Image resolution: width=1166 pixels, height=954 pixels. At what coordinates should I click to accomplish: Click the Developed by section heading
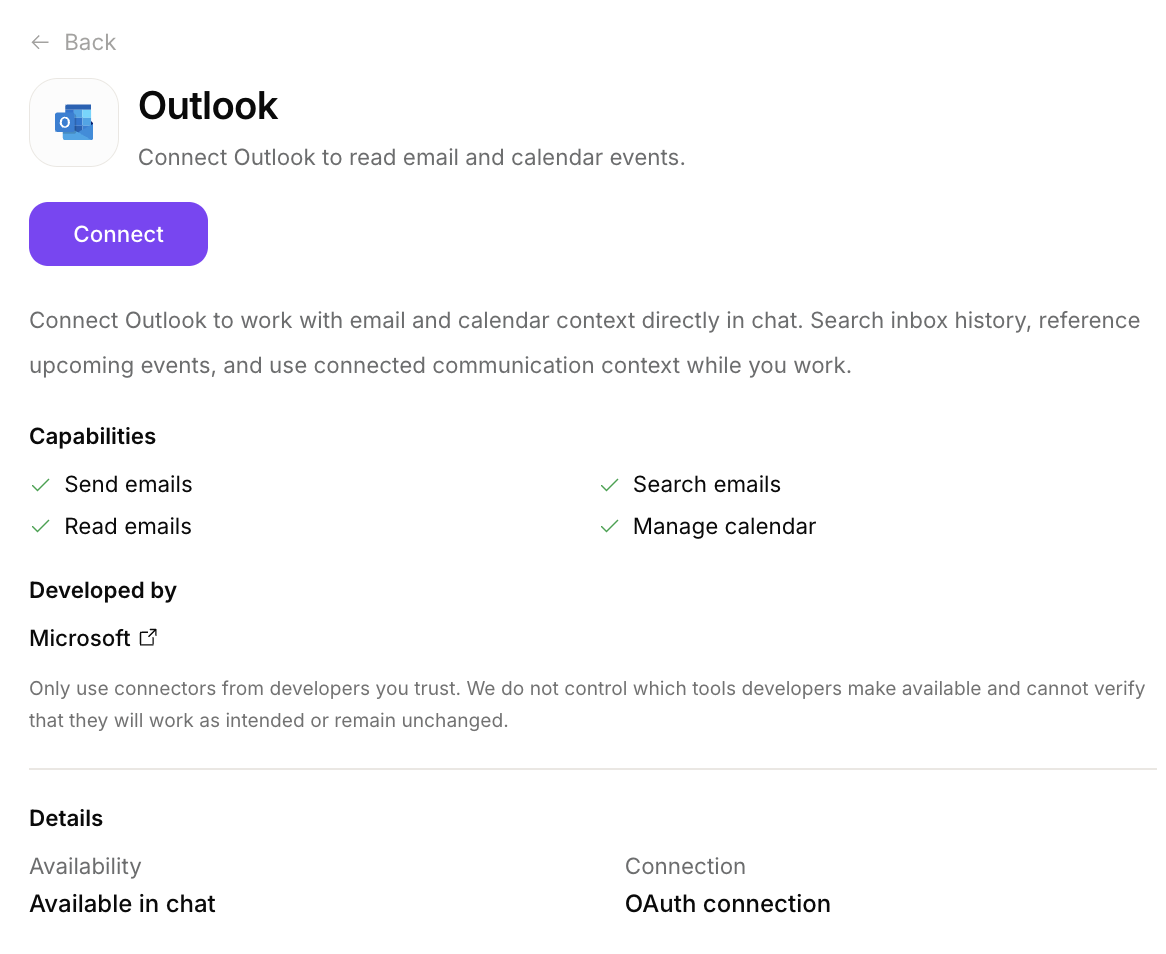(x=103, y=590)
